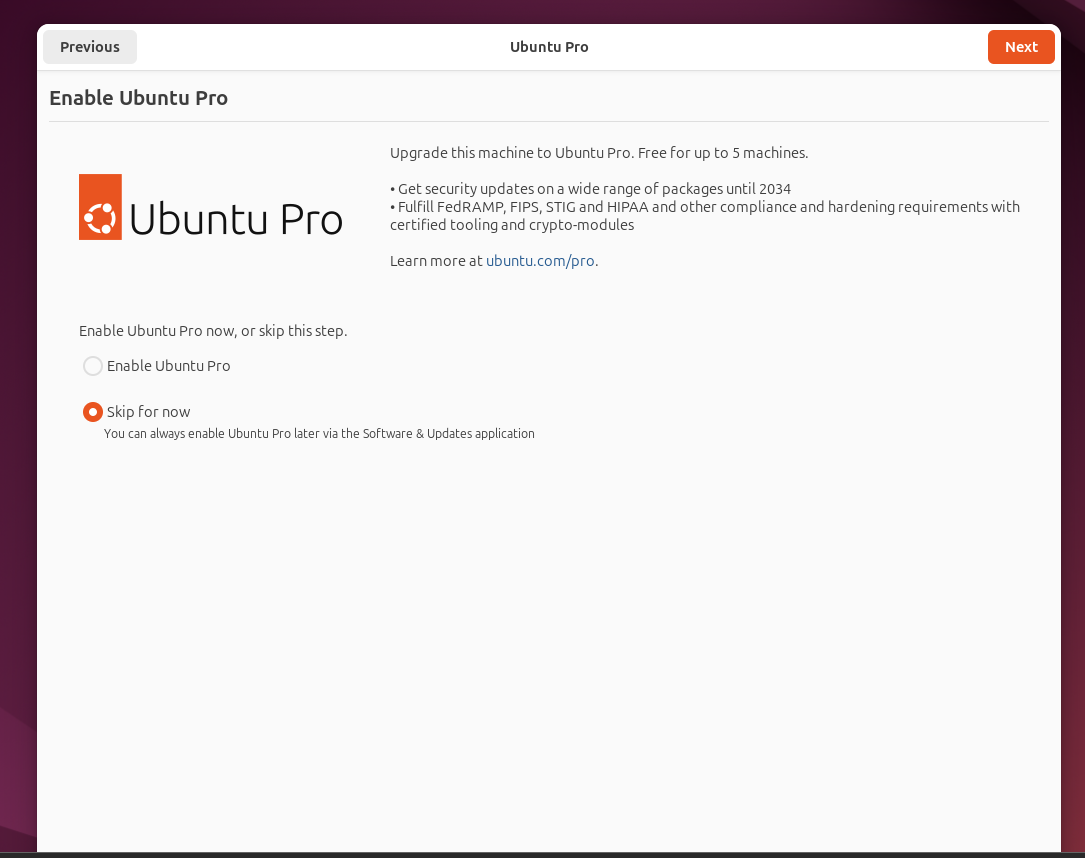The height and width of the screenshot is (858, 1085).
Task: Click 'Enable Ubuntu Pro now, or skip' text
Action: 213,331
